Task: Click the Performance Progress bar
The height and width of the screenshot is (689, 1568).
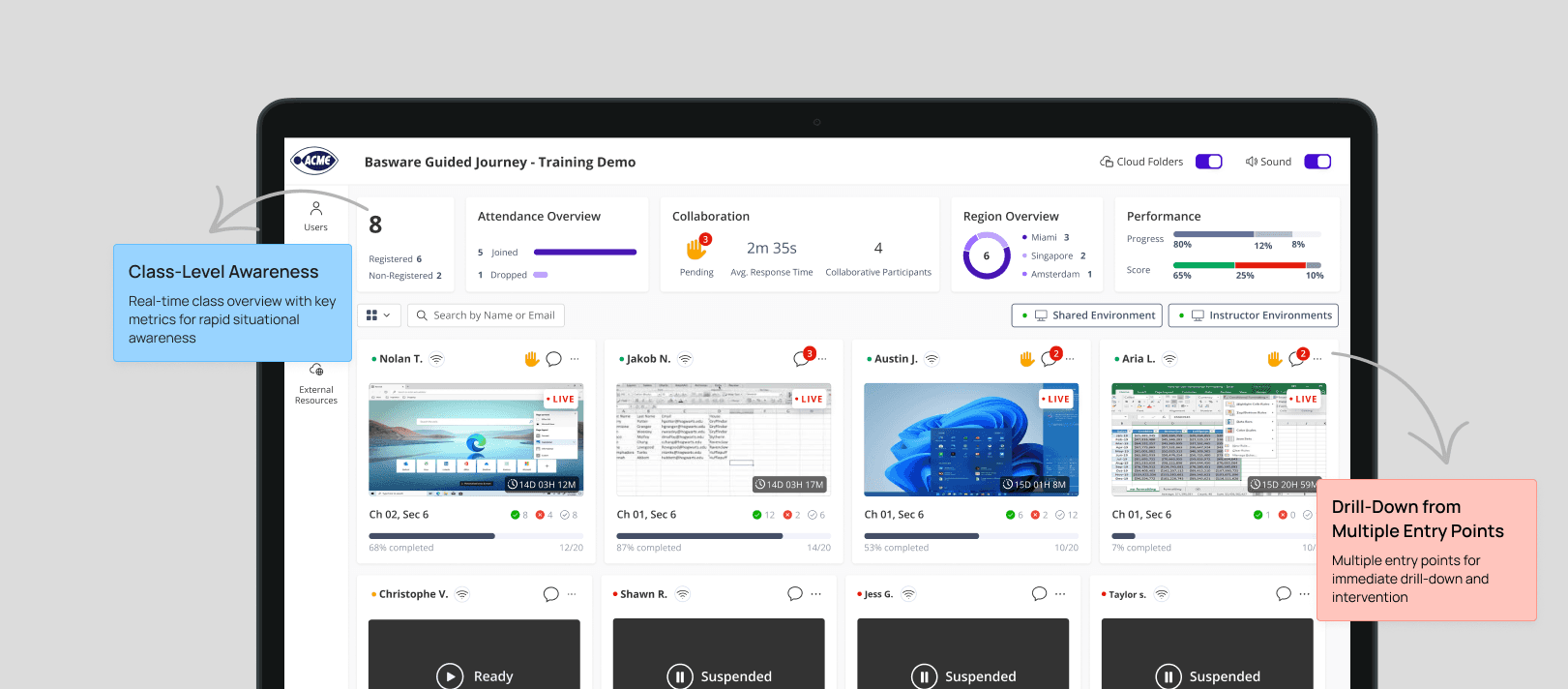Action: click(1247, 234)
